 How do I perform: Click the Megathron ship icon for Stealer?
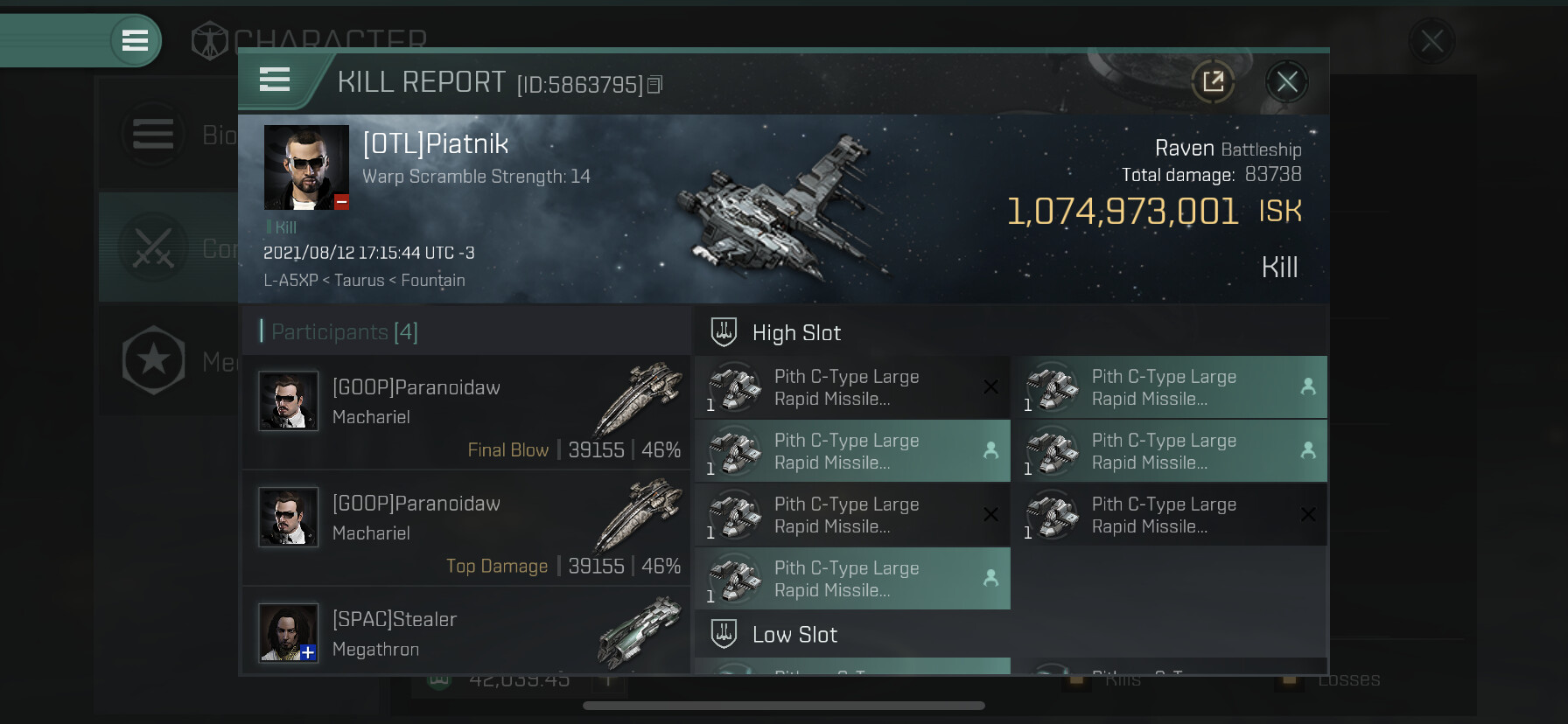[639, 631]
